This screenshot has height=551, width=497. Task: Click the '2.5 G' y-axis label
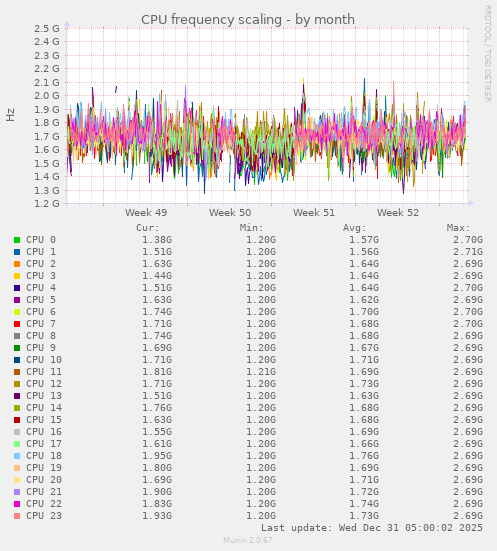(x=47, y=28)
